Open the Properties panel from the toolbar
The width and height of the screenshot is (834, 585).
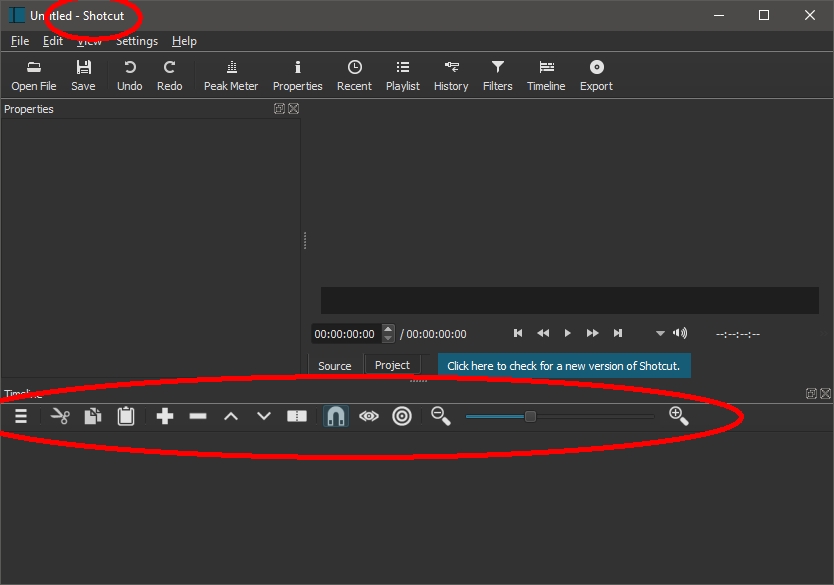tap(297, 76)
